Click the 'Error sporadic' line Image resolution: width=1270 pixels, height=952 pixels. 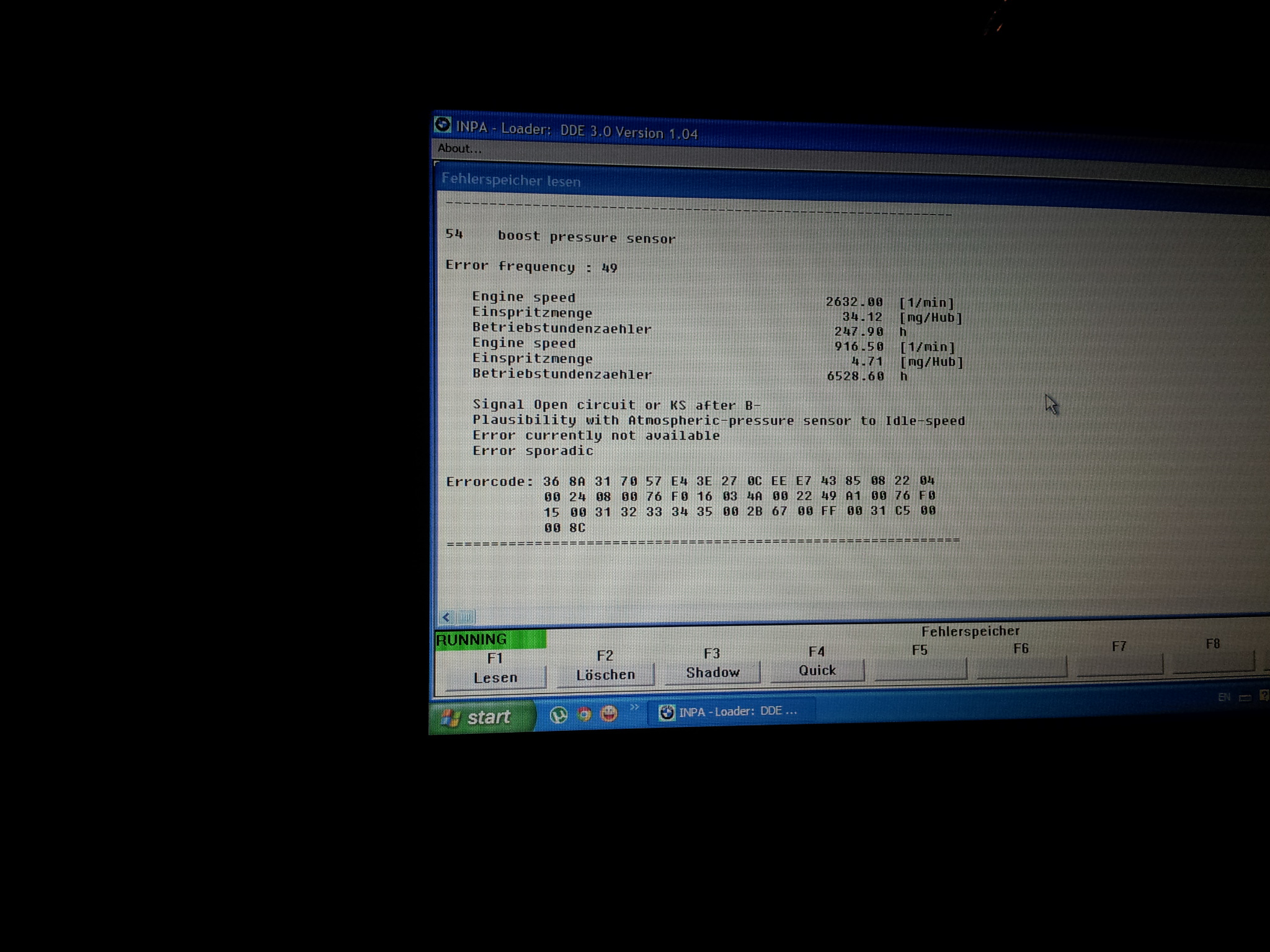(533, 451)
